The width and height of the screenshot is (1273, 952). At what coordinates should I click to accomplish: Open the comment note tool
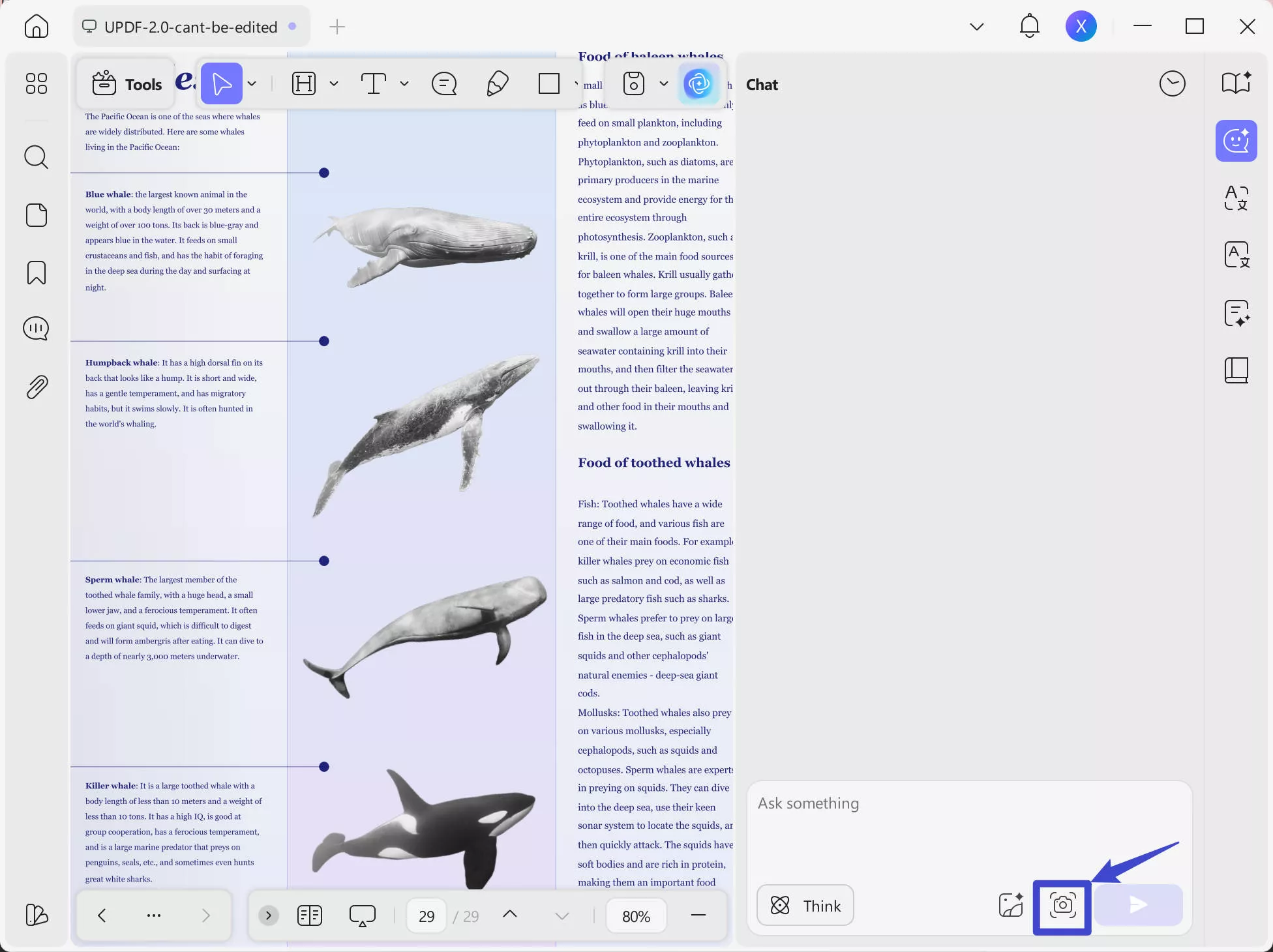click(444, 83)
